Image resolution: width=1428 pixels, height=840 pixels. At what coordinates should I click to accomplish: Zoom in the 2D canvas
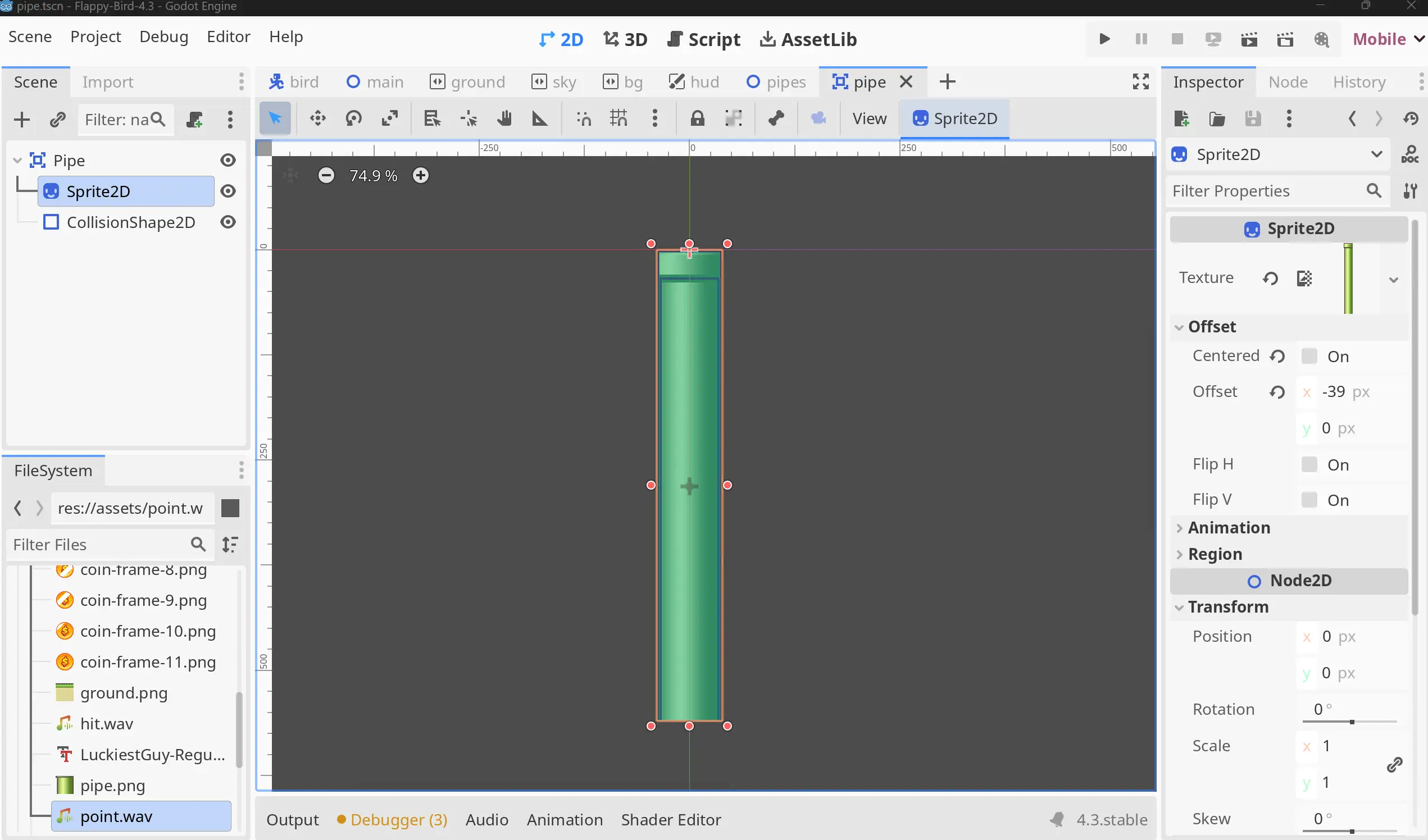click(x=420, y=176)
